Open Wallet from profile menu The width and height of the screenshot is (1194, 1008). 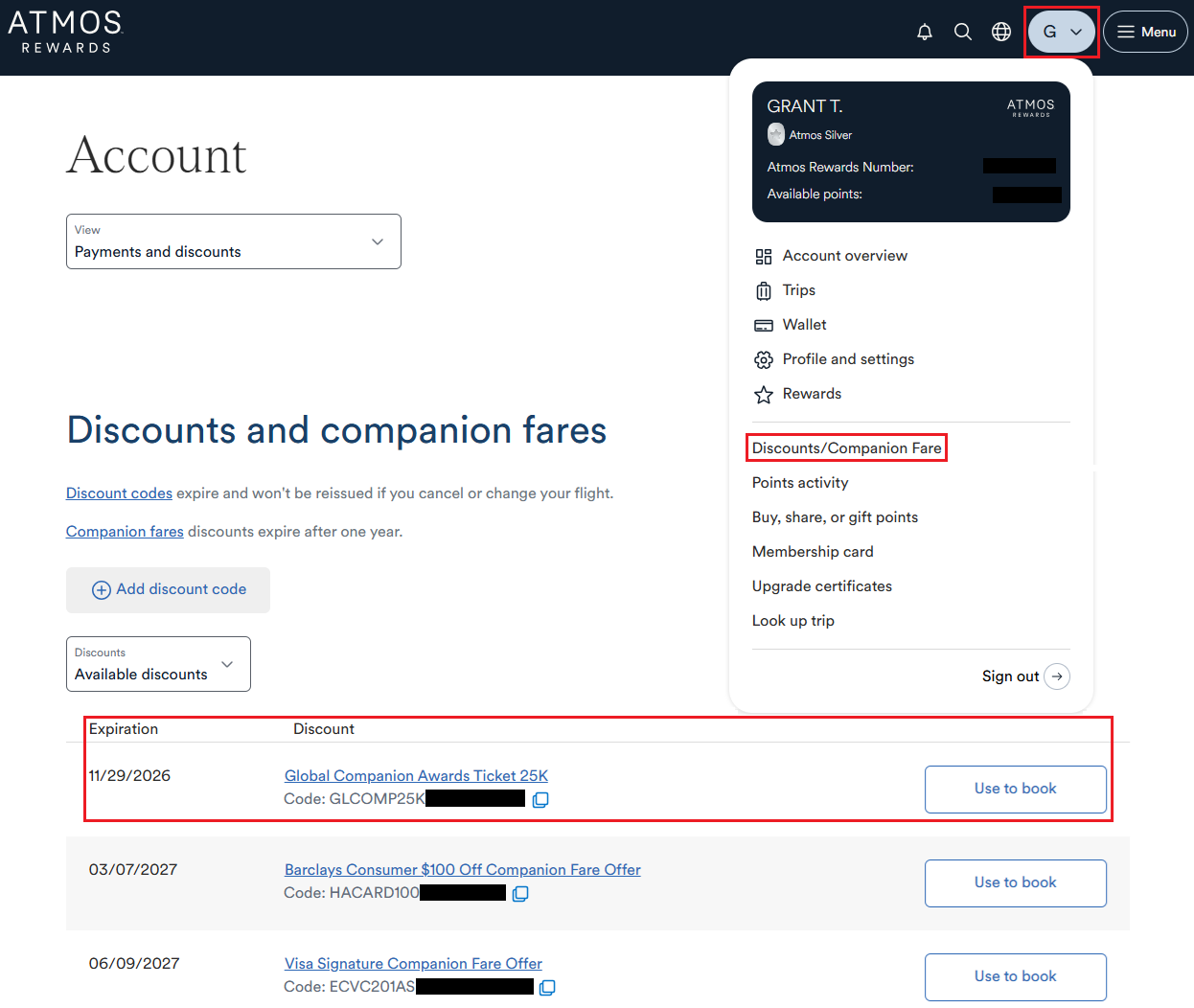pos(805,325)
